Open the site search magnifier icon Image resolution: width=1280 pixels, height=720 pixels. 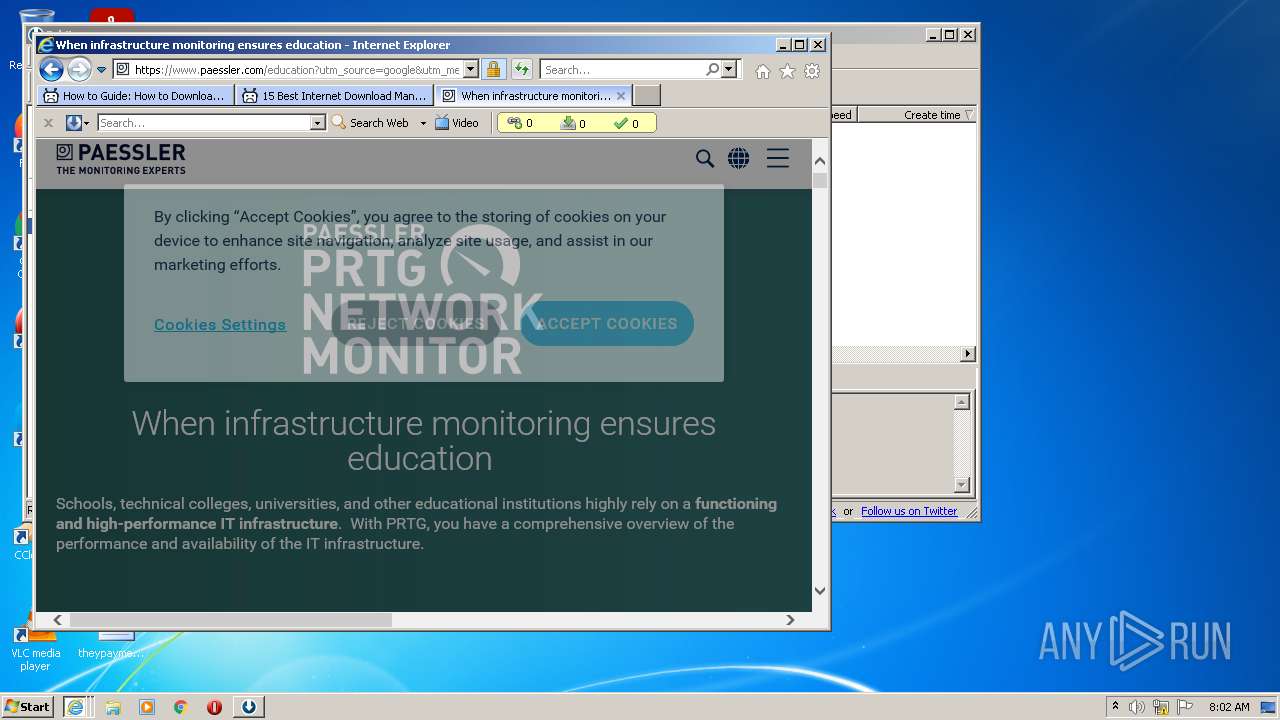point(705,158)
